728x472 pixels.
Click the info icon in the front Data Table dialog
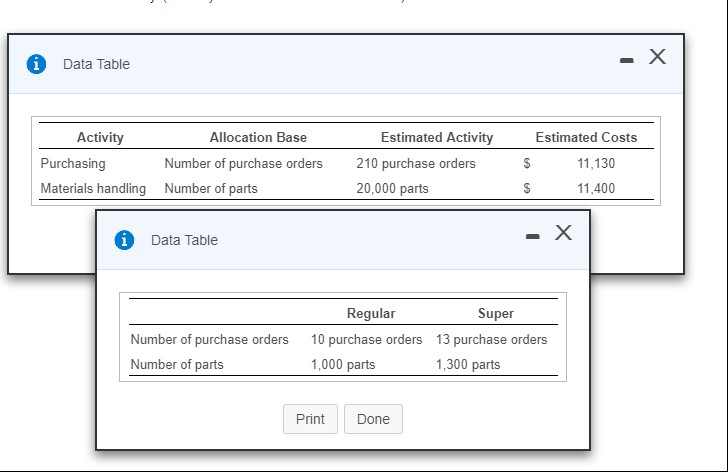coord(126,240)
